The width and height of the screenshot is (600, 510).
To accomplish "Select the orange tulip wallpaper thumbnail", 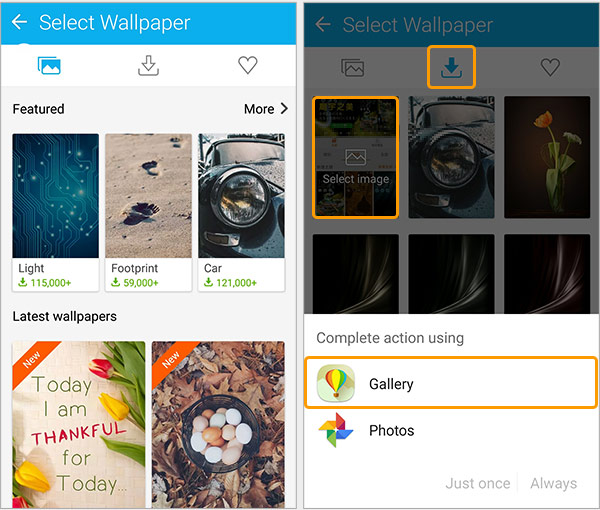I will (547, 156).
